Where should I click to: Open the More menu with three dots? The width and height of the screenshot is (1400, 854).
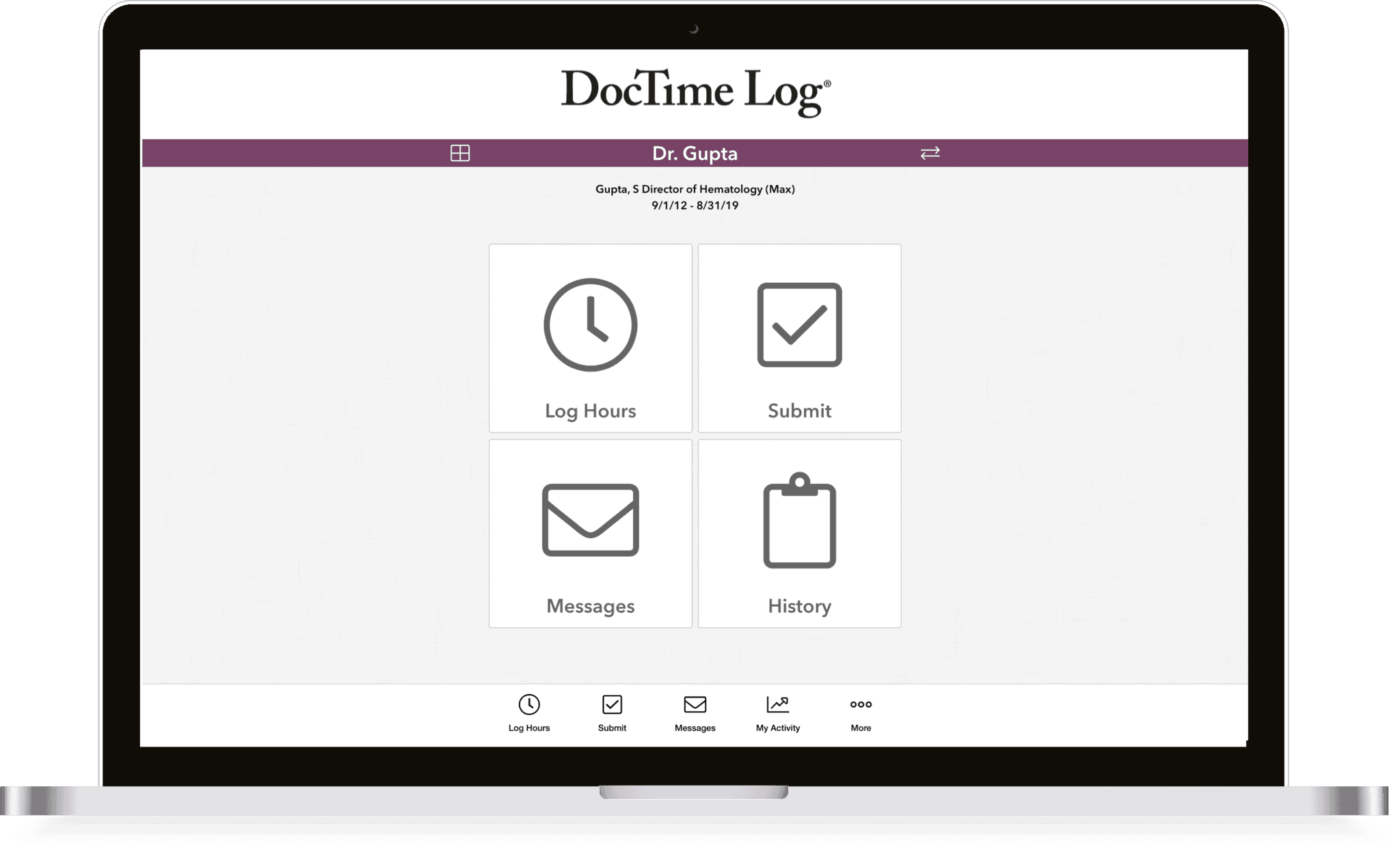point(861,713)
